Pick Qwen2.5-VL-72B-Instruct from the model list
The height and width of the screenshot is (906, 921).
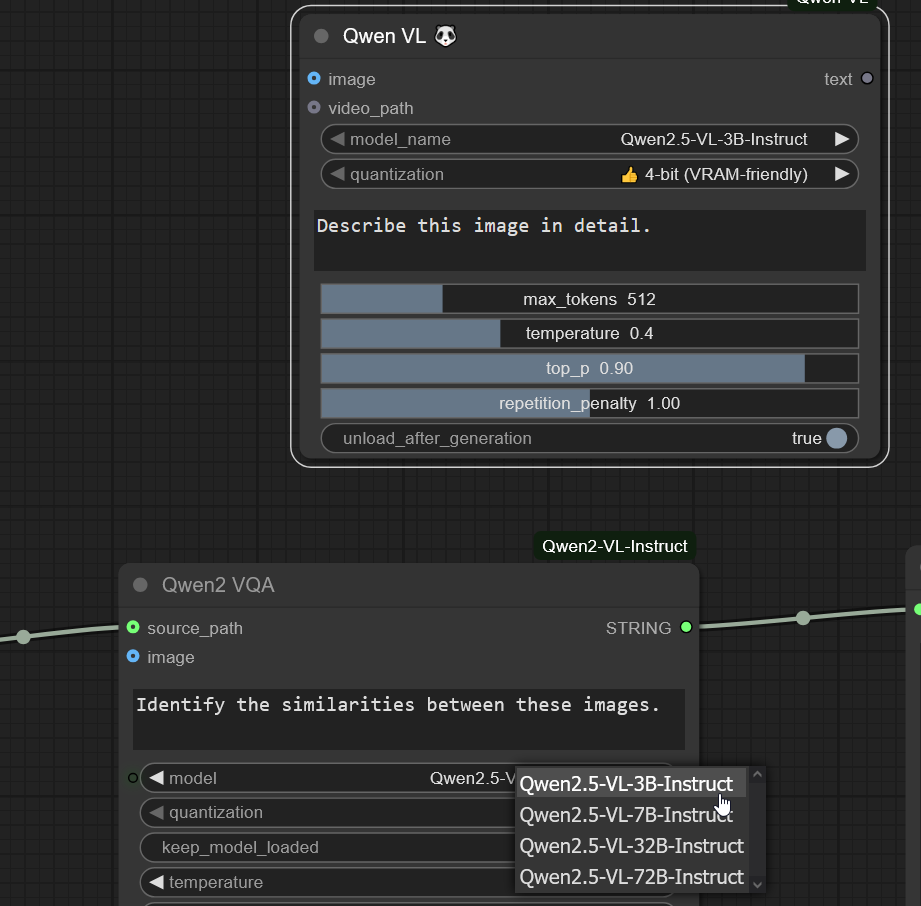click(632, 877)
